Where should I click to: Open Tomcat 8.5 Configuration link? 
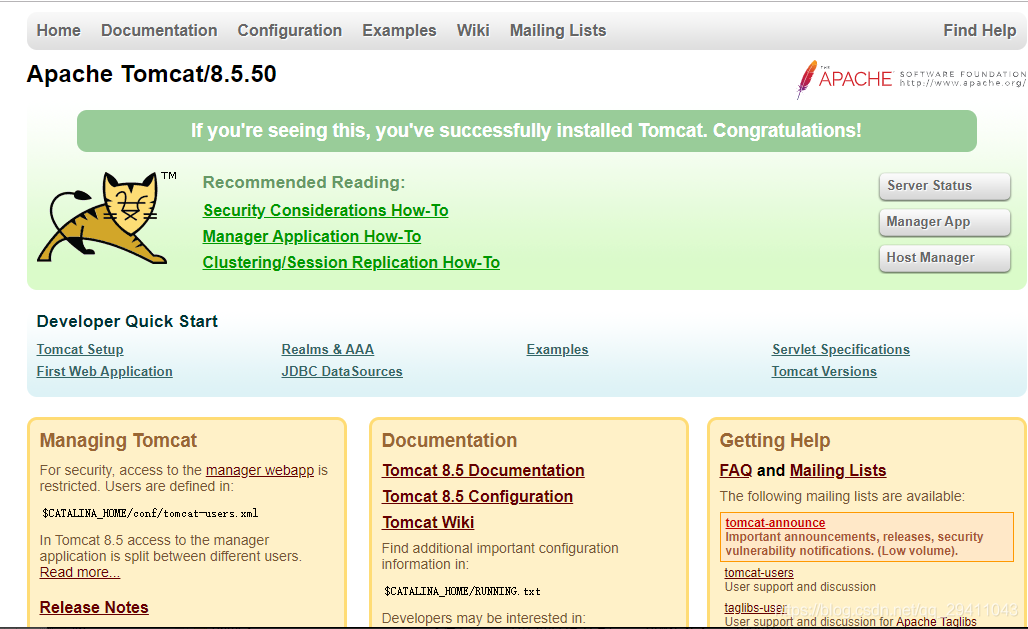pos(477,497)
